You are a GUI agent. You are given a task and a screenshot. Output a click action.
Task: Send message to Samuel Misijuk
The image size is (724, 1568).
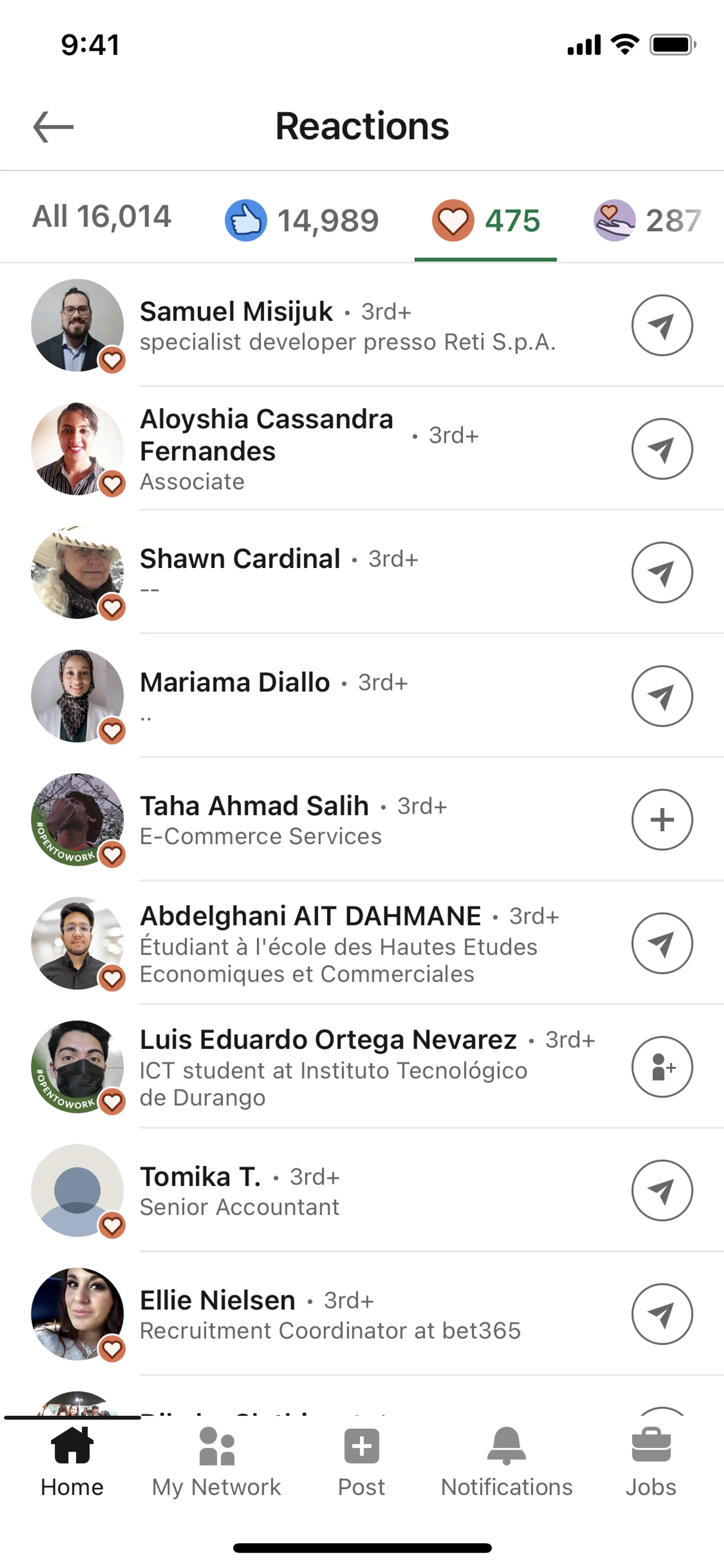(661, 325)
